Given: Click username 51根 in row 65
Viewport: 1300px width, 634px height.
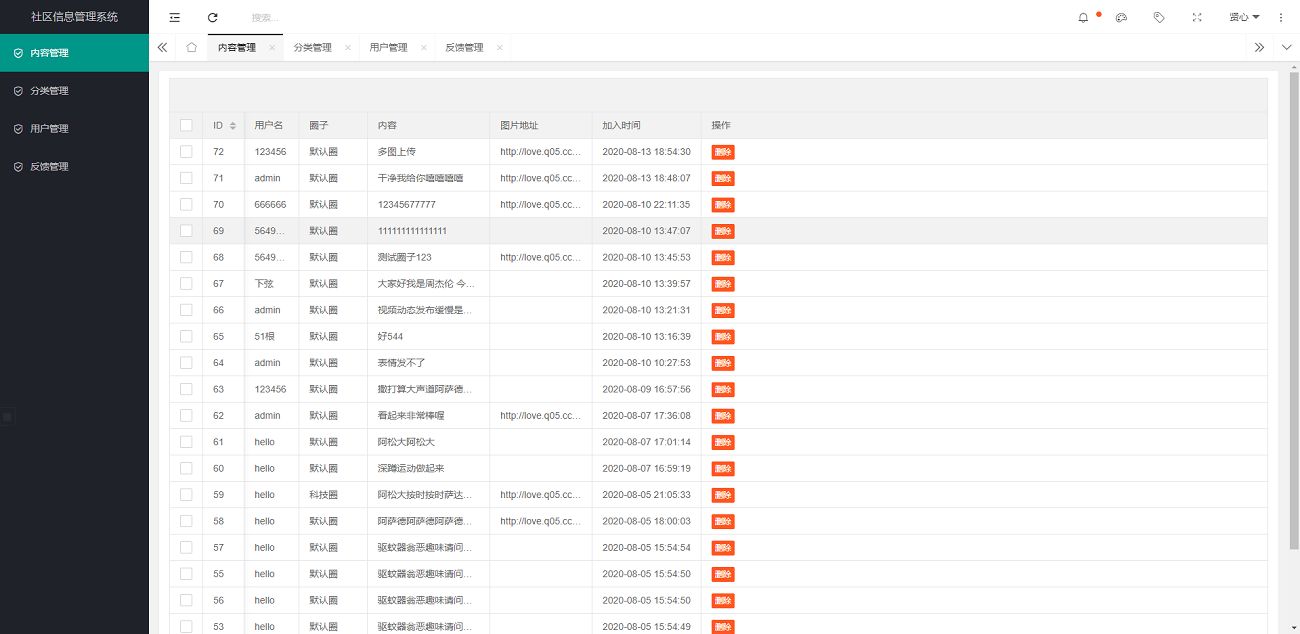Looking at the screenshot, I should (266, 336).
